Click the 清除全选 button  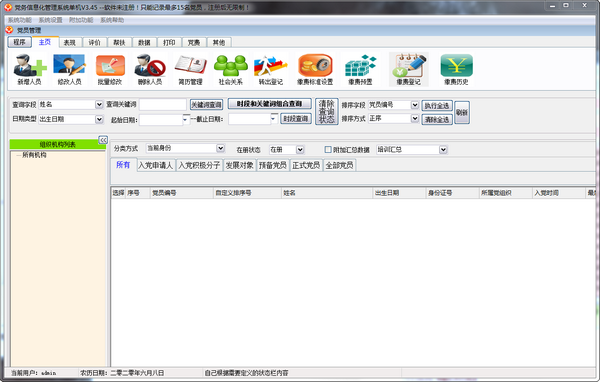437,120
